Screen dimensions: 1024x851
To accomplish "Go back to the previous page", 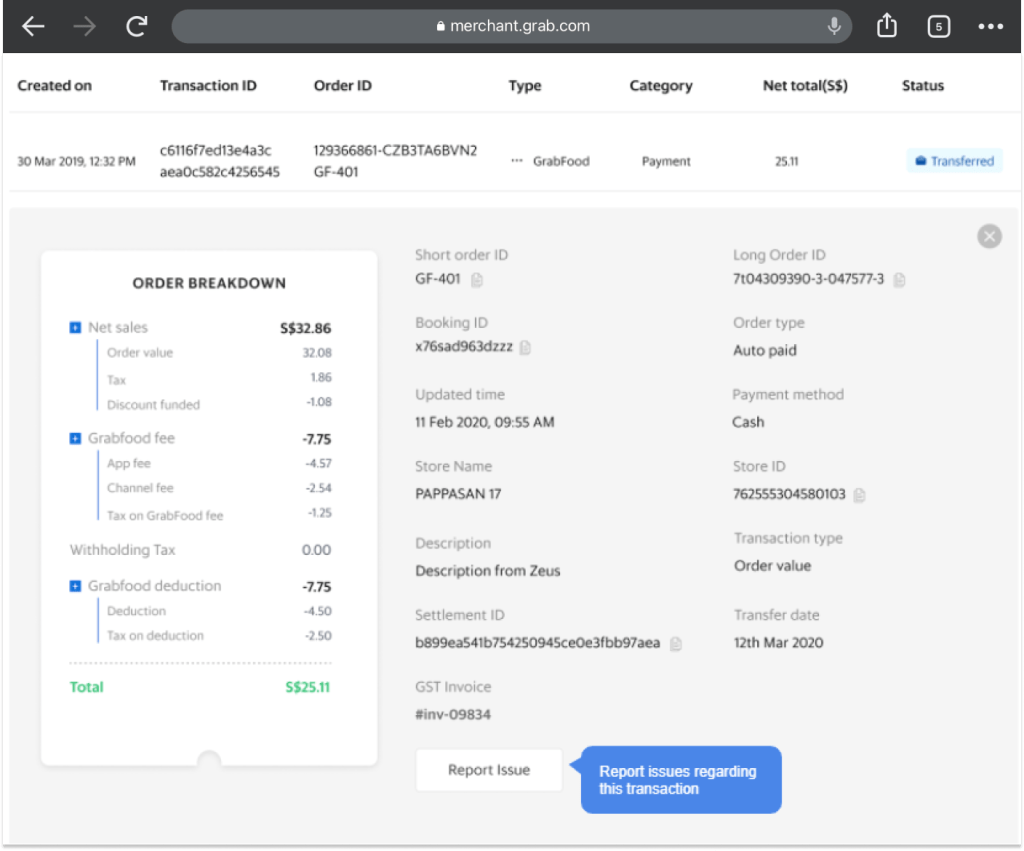I will (x=33, y=27).
